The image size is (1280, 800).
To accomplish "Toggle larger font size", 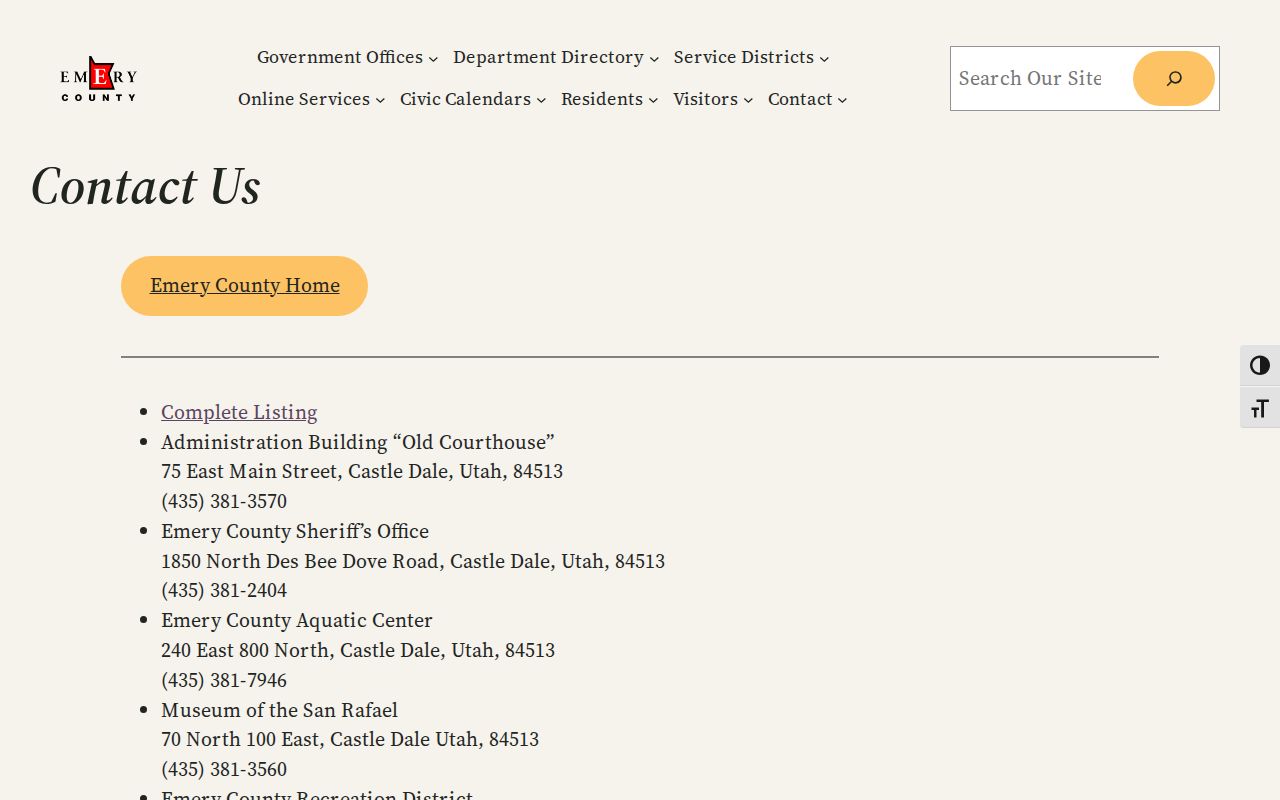I will click(x=1260, y=408).
